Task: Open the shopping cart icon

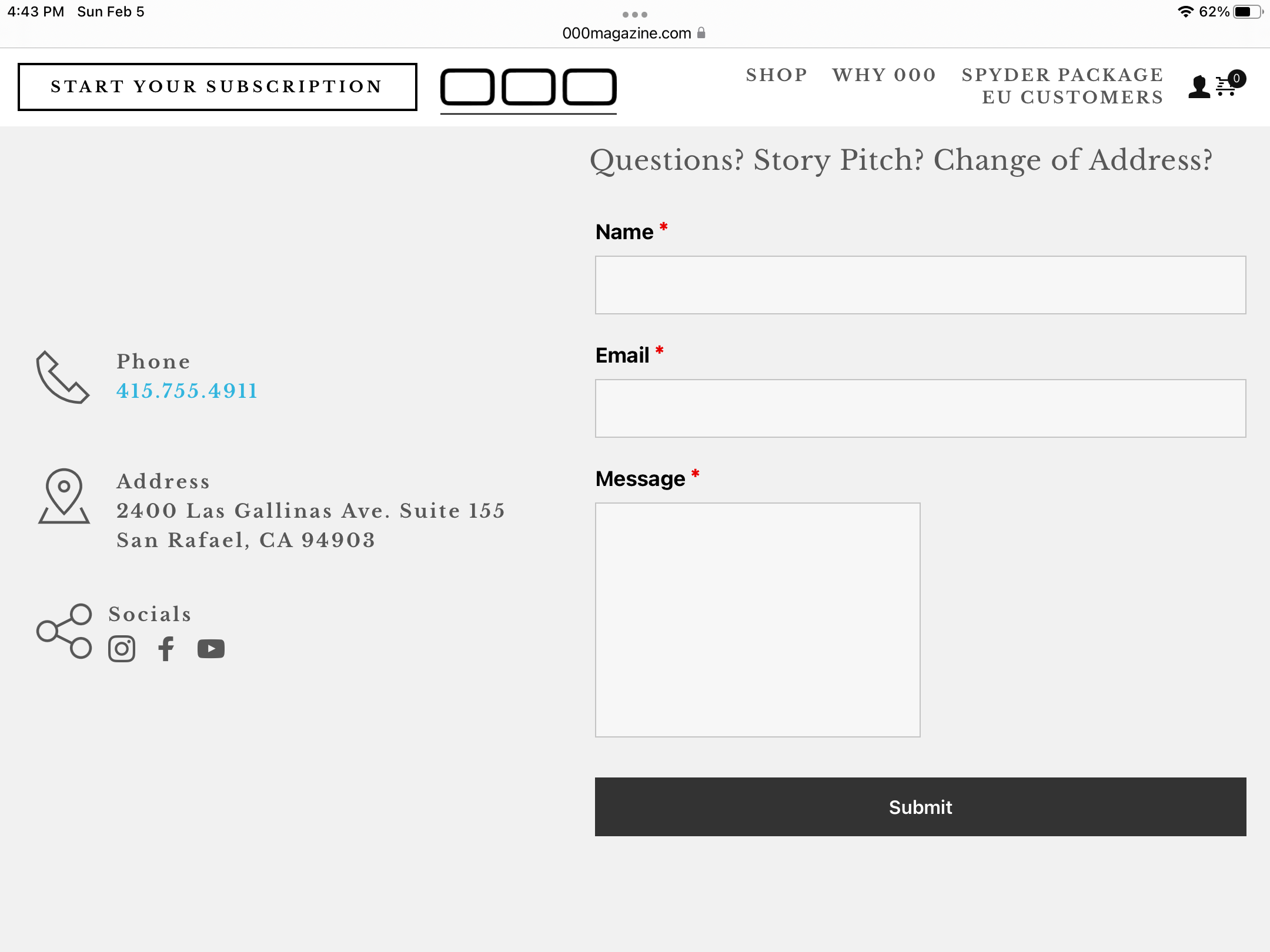Action: tap(1228, 86)
